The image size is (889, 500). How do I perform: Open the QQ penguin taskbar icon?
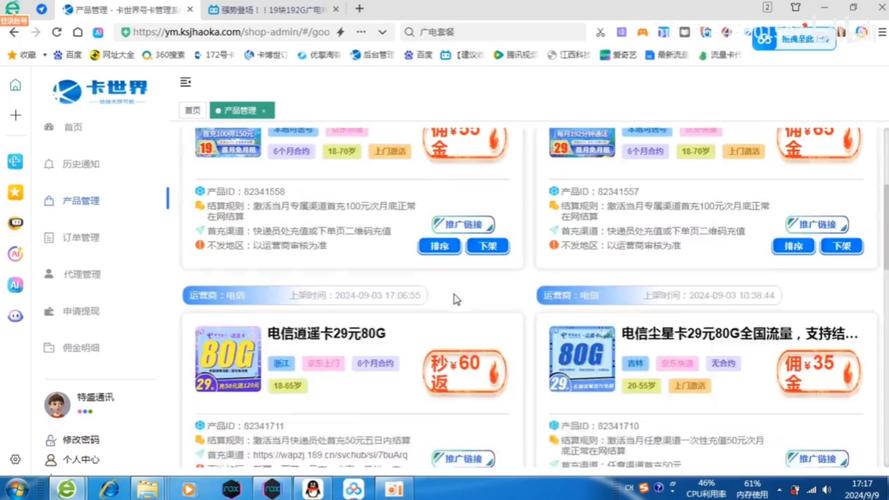point(312,489)
